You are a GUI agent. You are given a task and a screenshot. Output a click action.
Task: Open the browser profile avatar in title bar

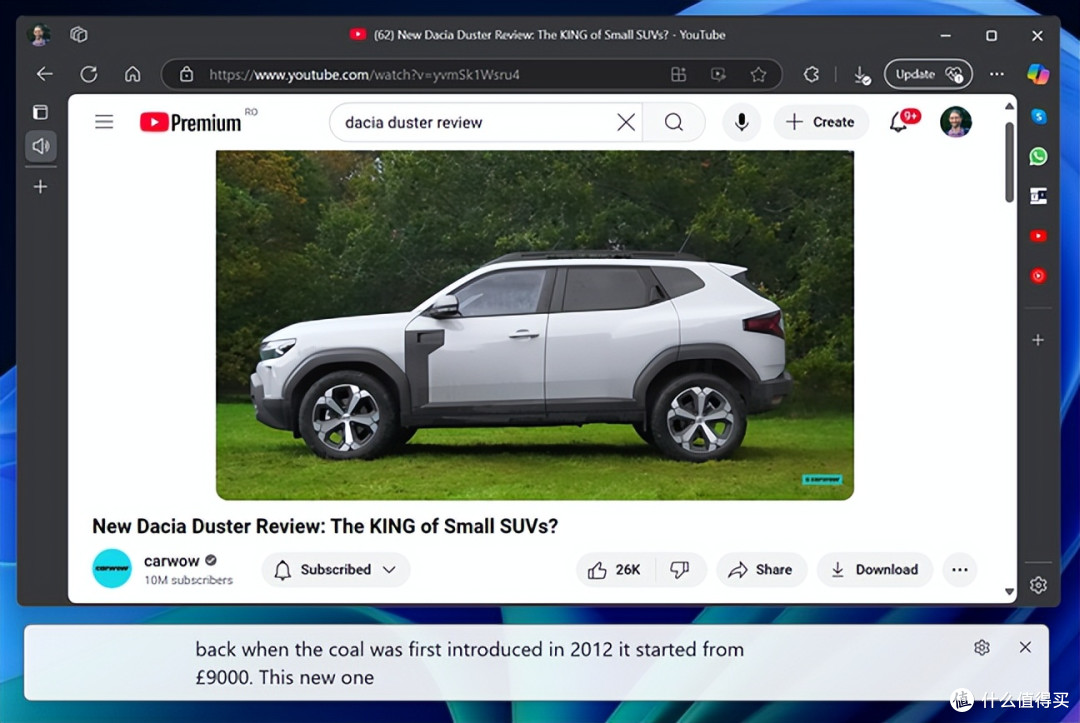39,34
